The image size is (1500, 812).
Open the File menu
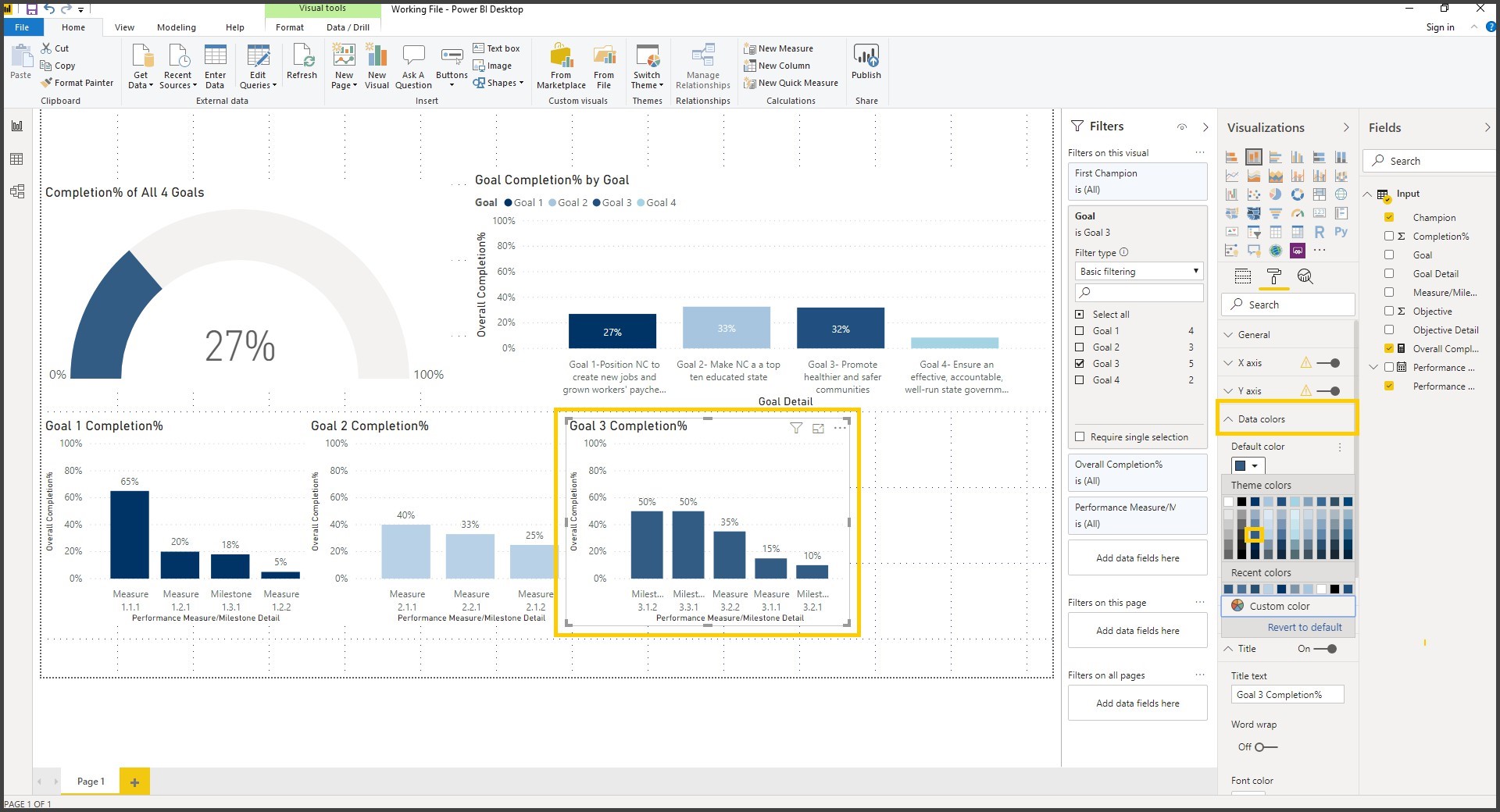click(22, 27)
